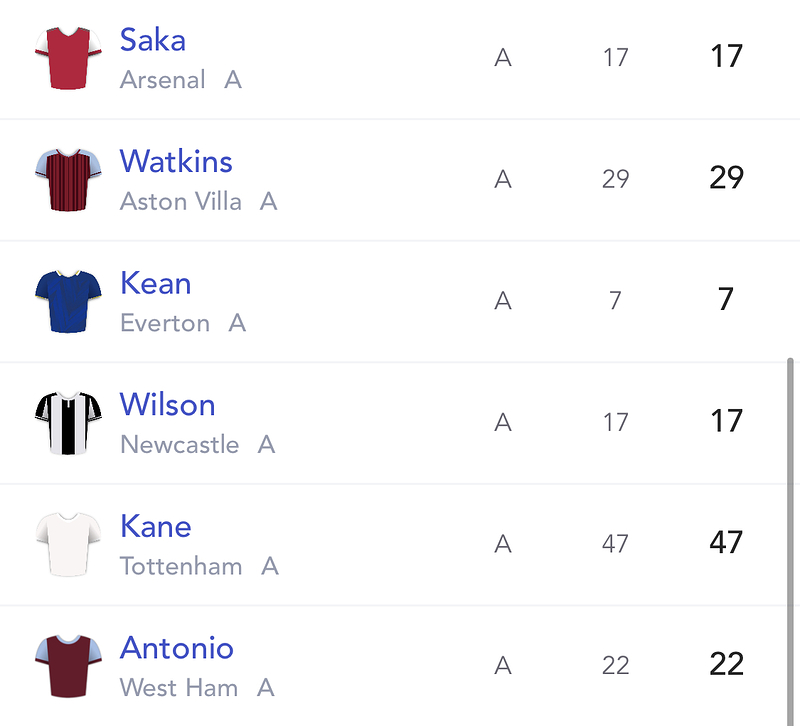The width and height of the screenshot is (800, 726).
Task: Click Kane's white Tottenham jersey icon
Action: [68, 544]
